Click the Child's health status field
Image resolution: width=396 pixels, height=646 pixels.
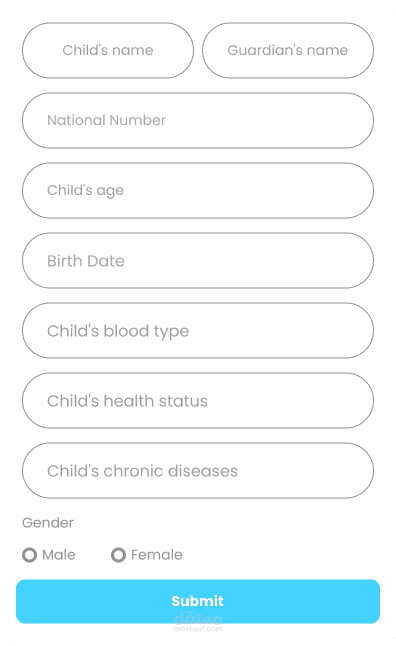(198, 400)
